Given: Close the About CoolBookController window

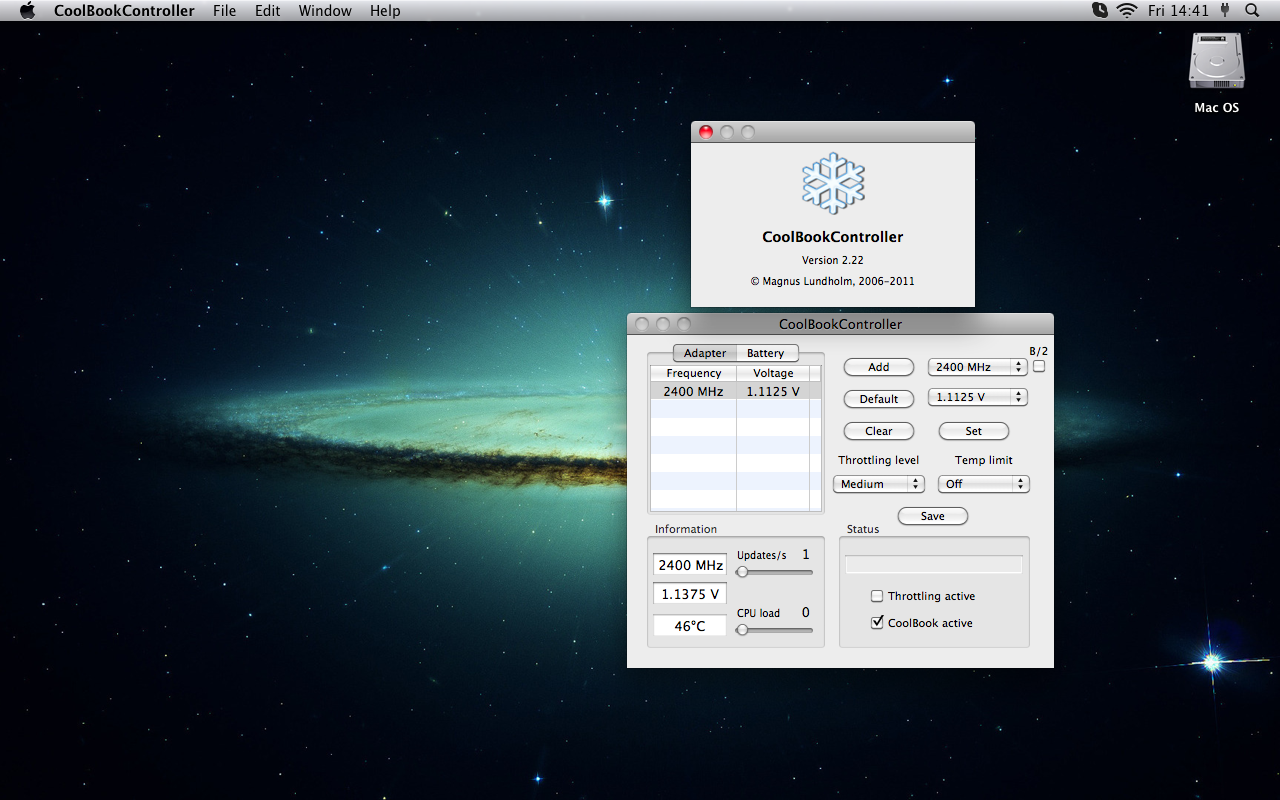Looking at the screenshot, I should 706,132.
